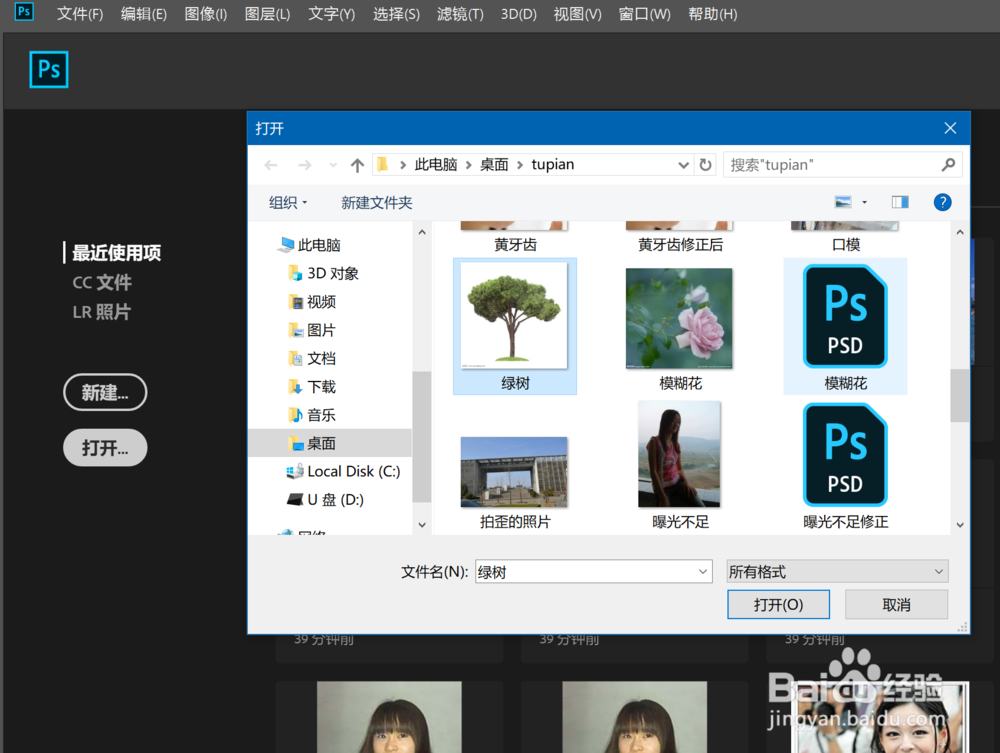The height and width of the screenshot is (753, 1000).
Task: Open the 视图(V) menu
Action: click(577, 14)
